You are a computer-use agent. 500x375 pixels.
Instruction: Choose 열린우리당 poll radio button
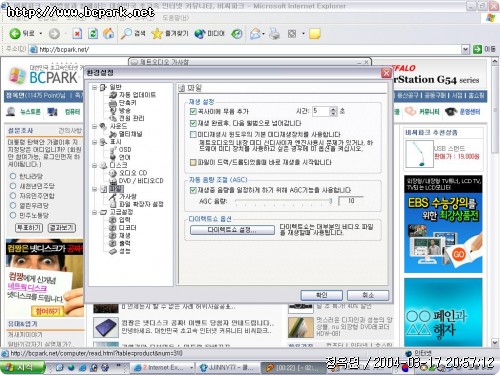(x=13, y=205)
